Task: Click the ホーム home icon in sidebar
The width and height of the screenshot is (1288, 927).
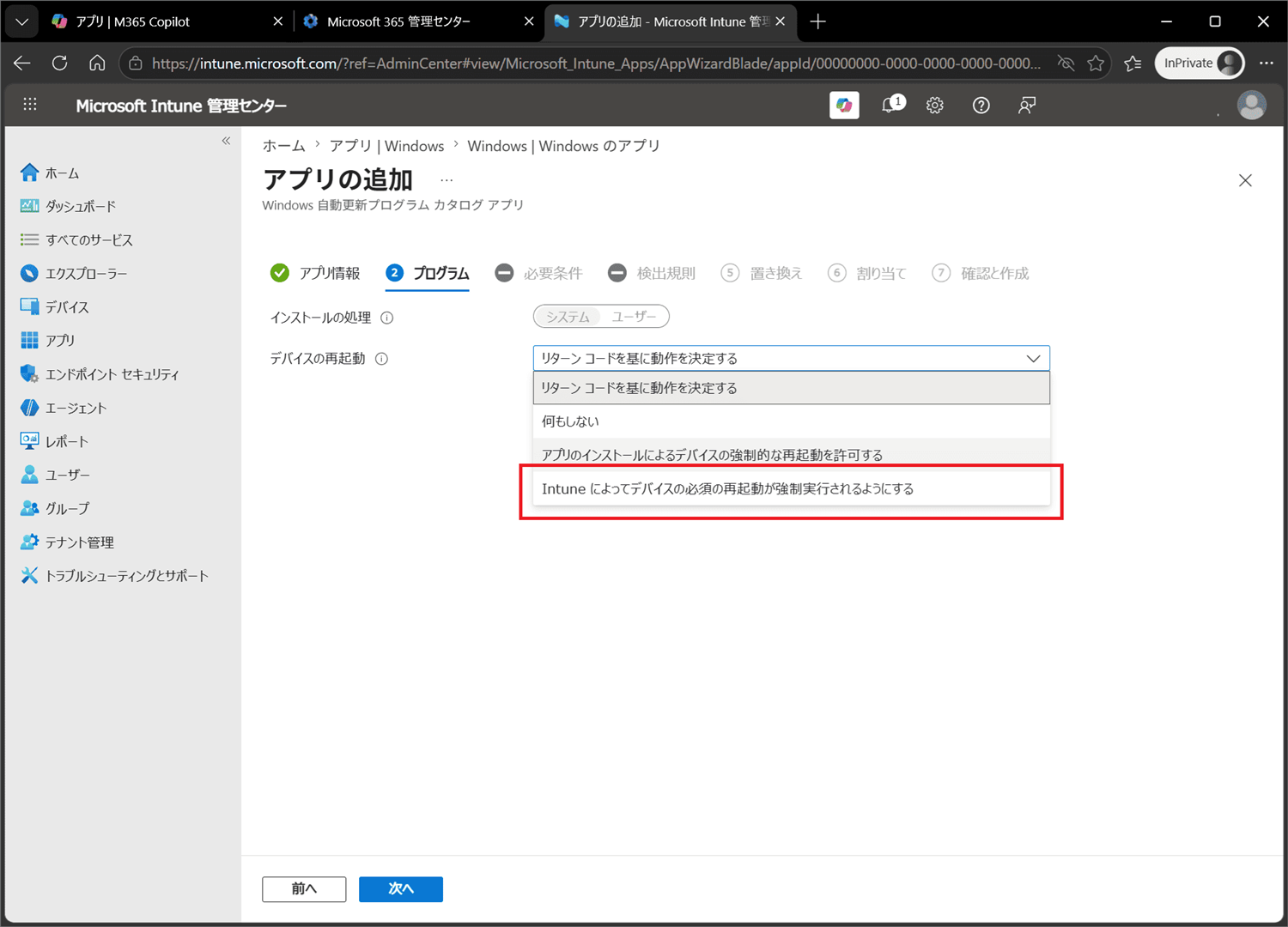Action: [x=30, y=173]
